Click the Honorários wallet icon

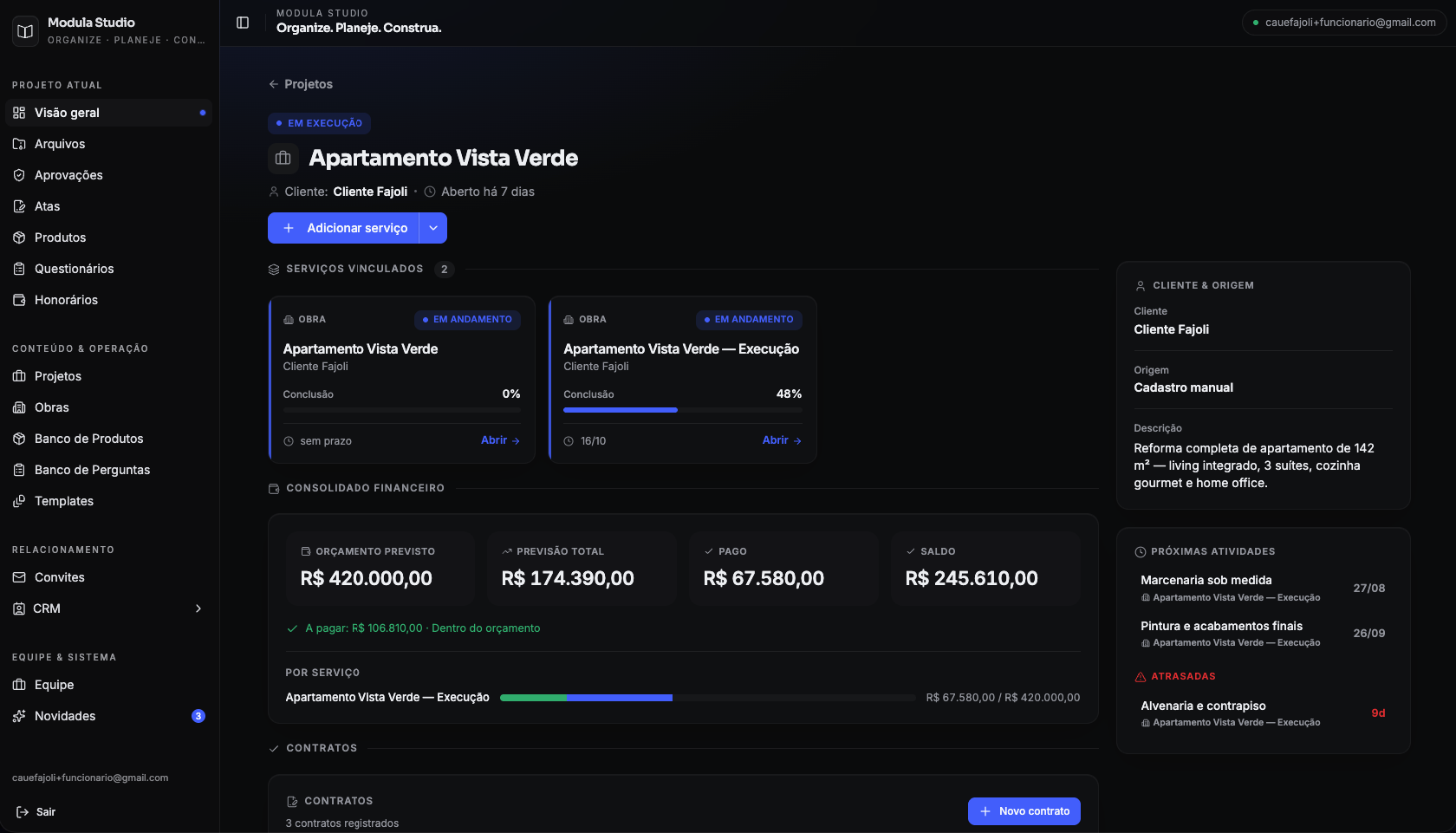click(x=19, y=300)
